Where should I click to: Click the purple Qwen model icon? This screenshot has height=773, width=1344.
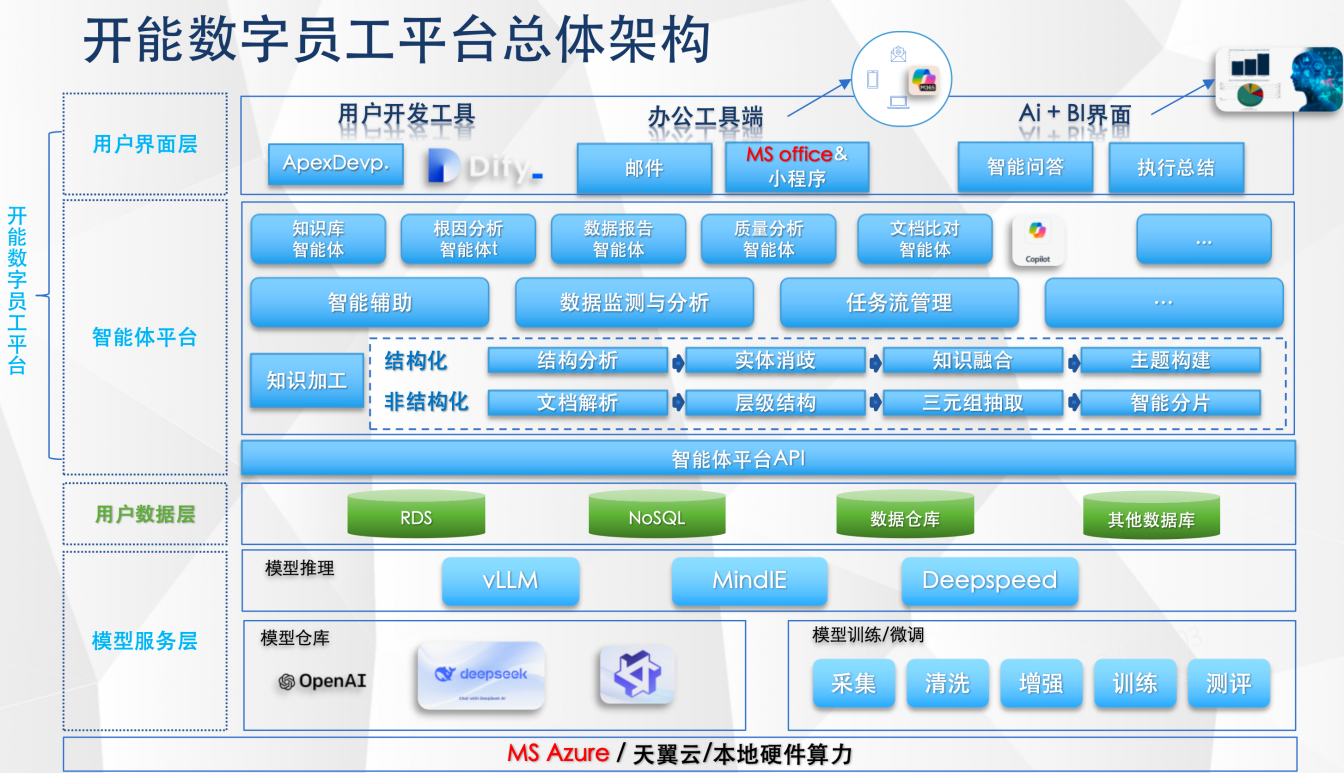[x=636, y=675]
